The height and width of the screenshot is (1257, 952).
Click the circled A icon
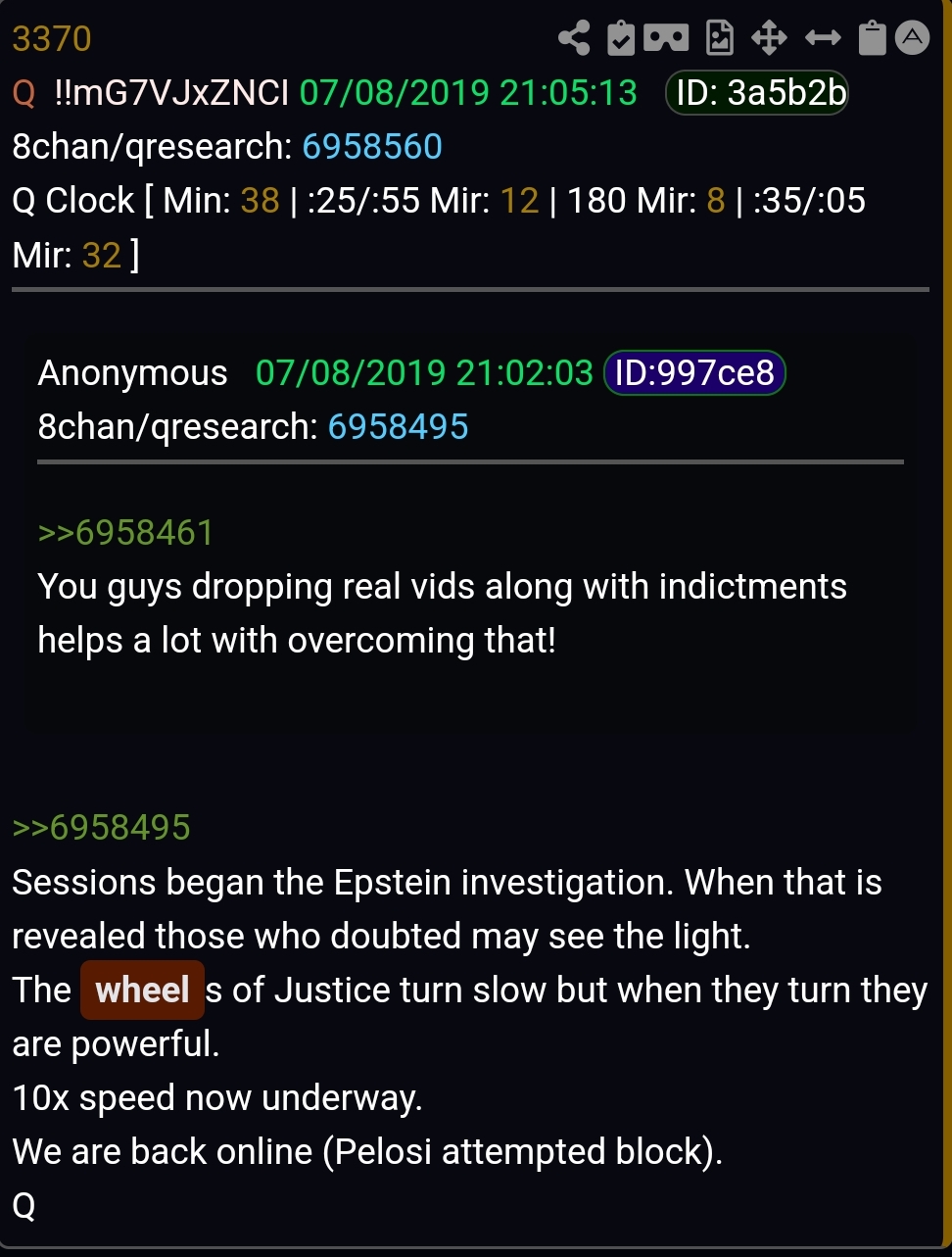point(912,38)
